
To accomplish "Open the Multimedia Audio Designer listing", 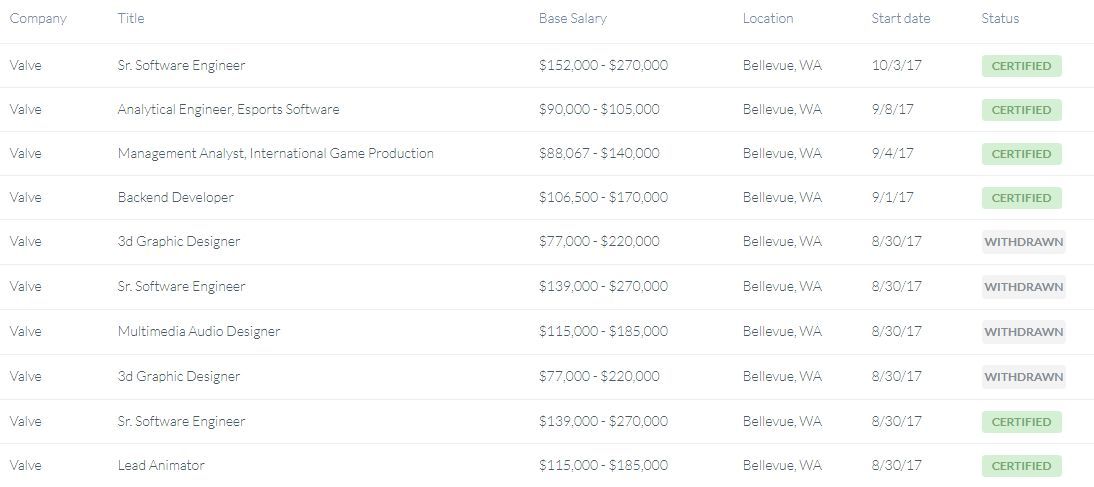I will tap(198, 331).
